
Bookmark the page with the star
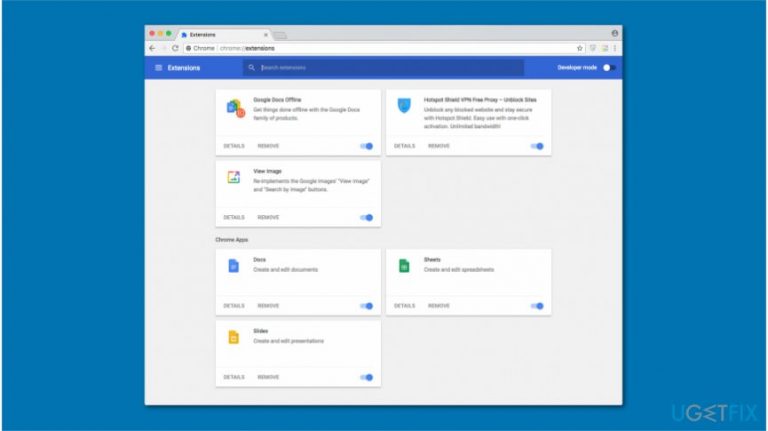(x=580, y=48)
